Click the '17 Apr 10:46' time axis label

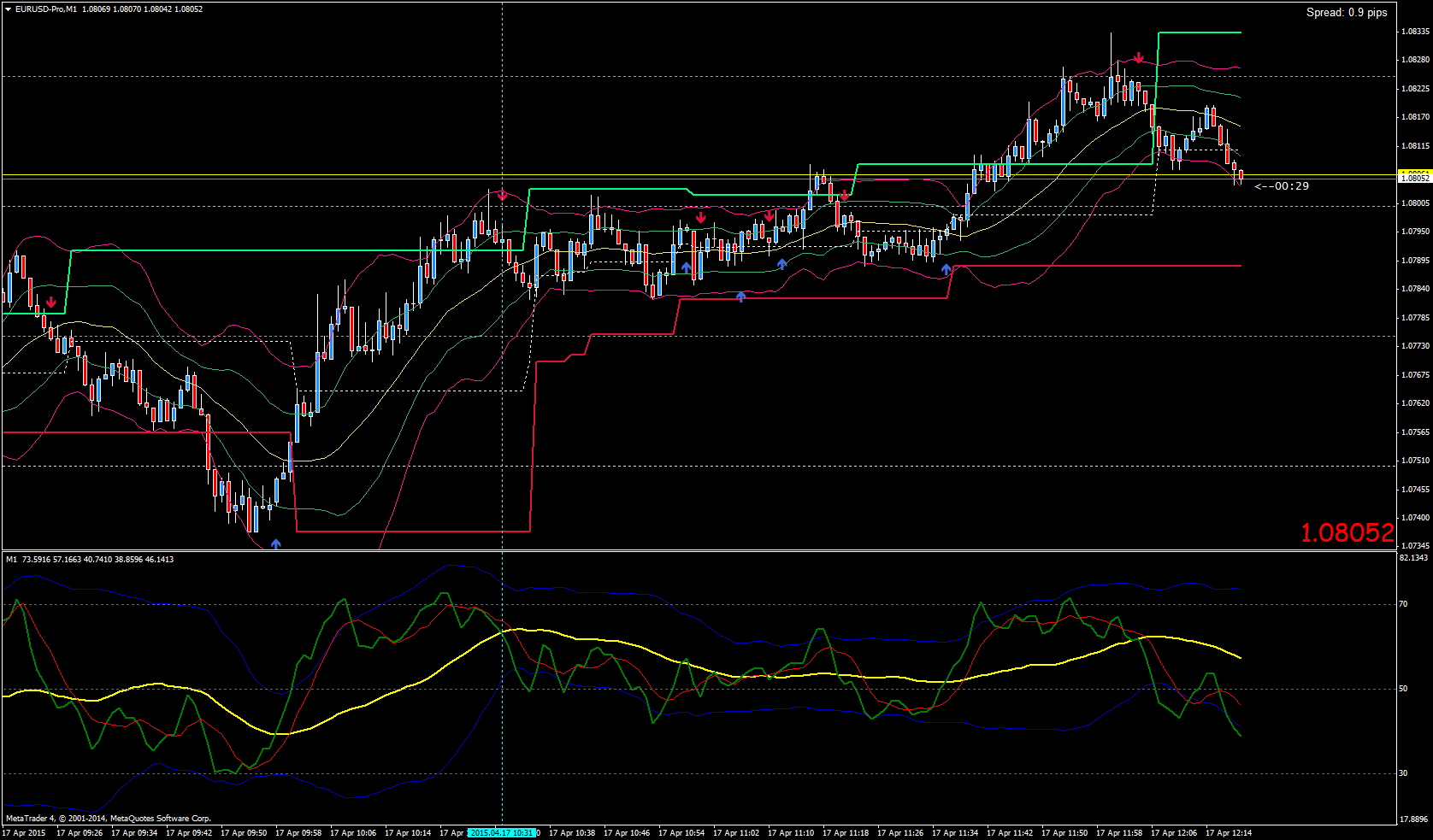[627, 833]
